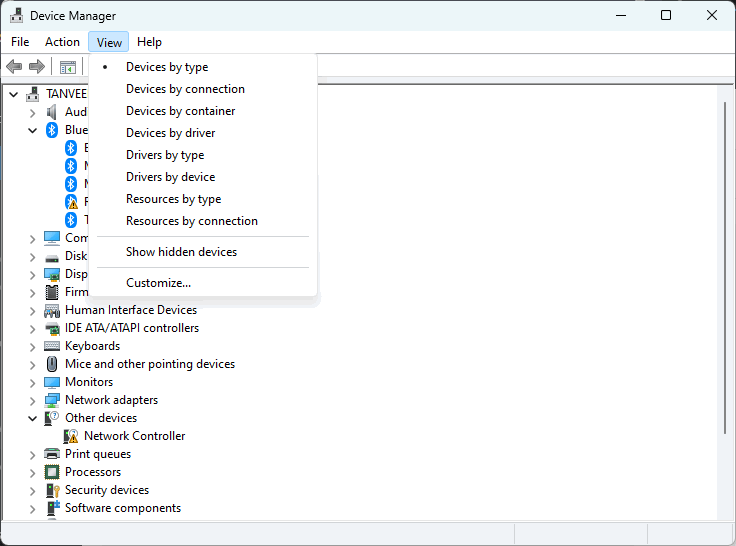Expand Human Interface Devices

[x=32, y=311]
